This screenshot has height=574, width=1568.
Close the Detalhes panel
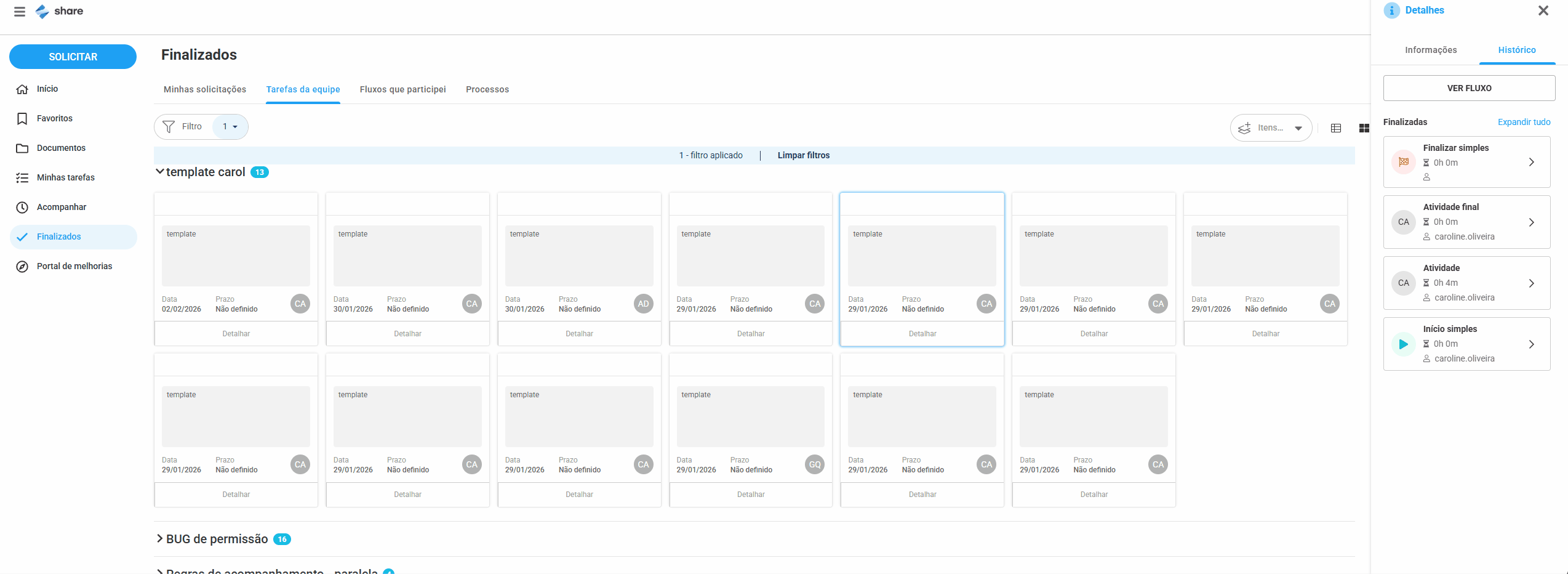[x=1543, y=10]
